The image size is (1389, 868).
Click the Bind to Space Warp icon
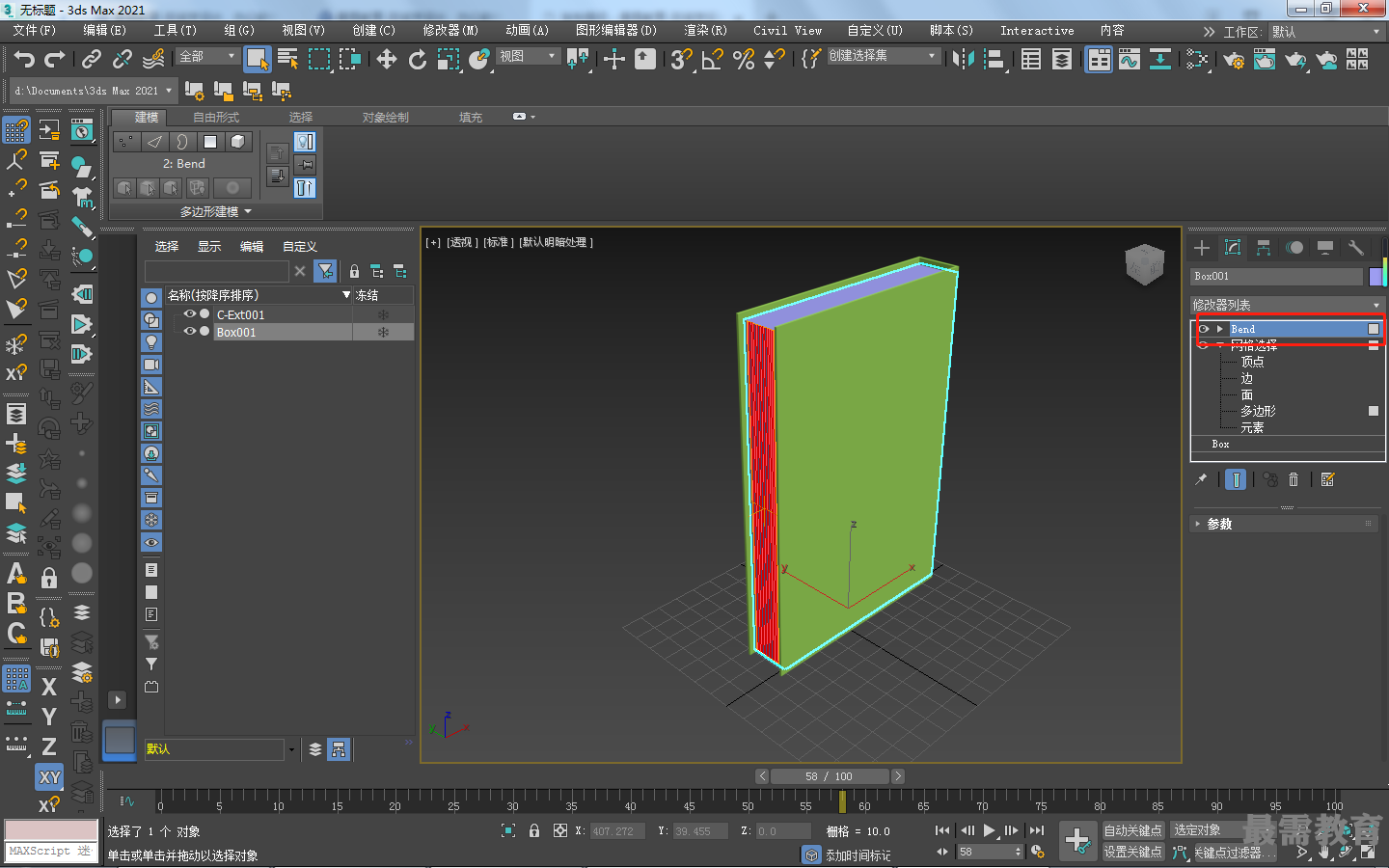[153, 59]
